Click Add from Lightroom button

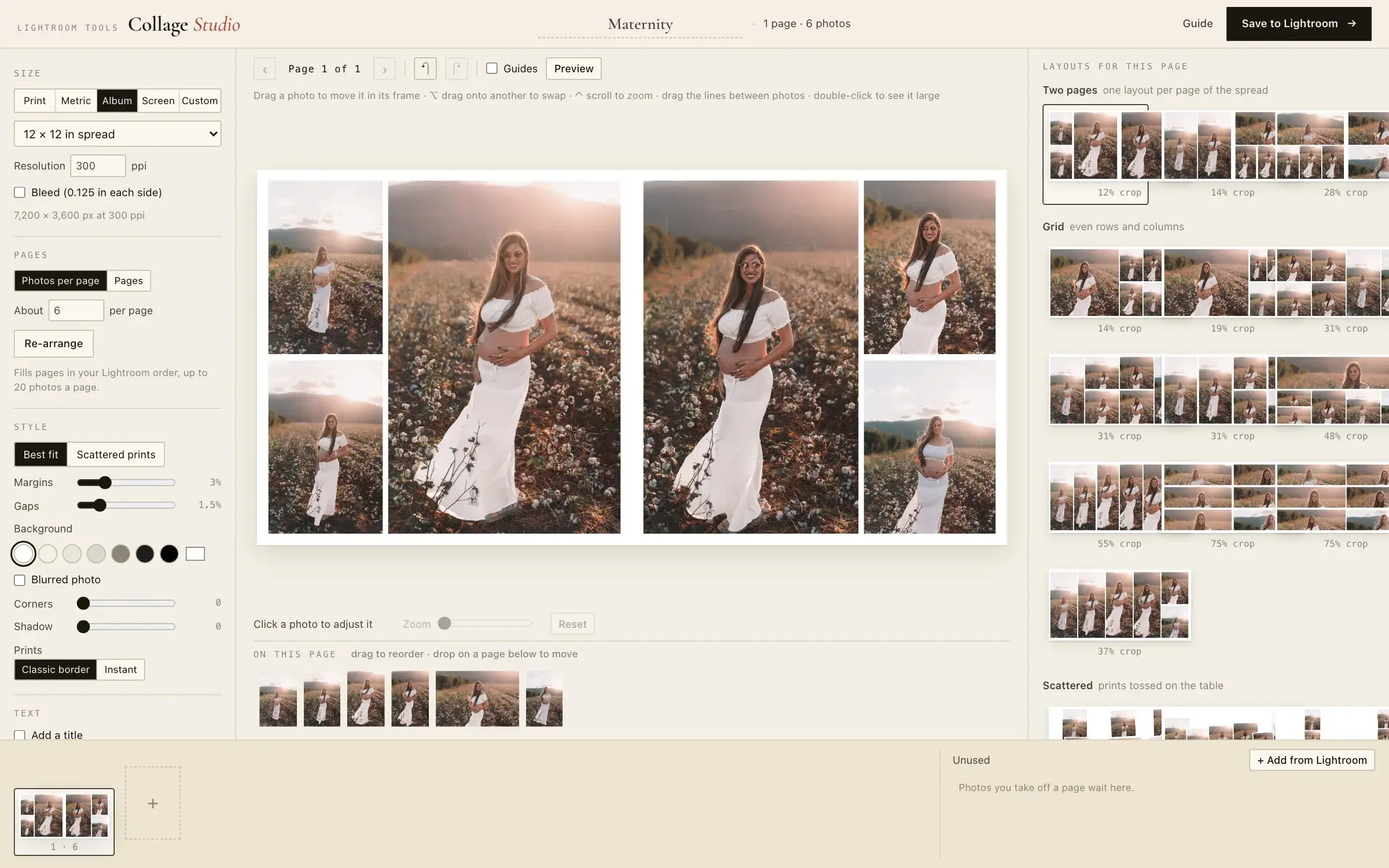click(1311, 760)
